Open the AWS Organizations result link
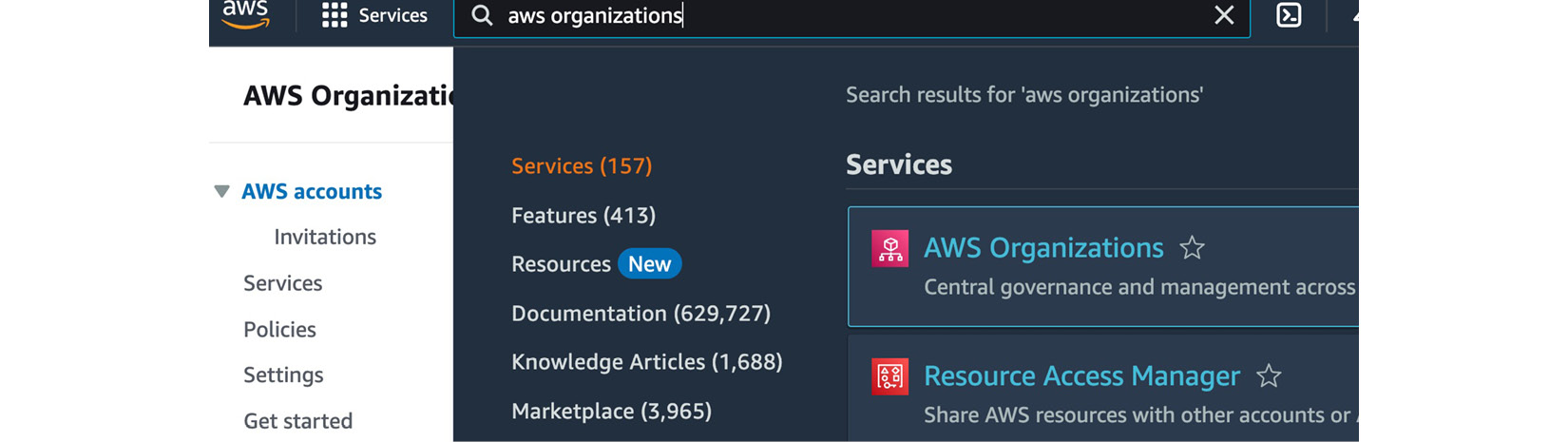The image size is (1568, 442). pyautogui.click(x=1043, y=248)
